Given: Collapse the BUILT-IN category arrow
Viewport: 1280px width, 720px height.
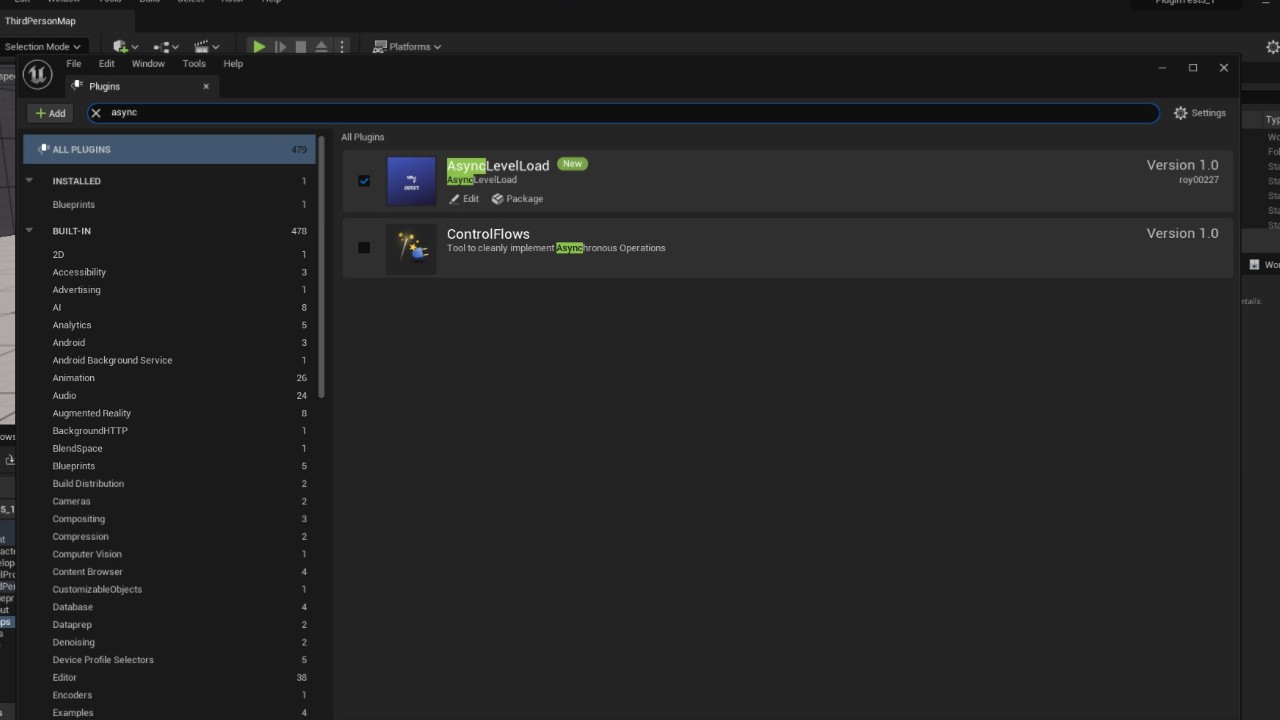Looking at the screenshot, I should [29, 231].
